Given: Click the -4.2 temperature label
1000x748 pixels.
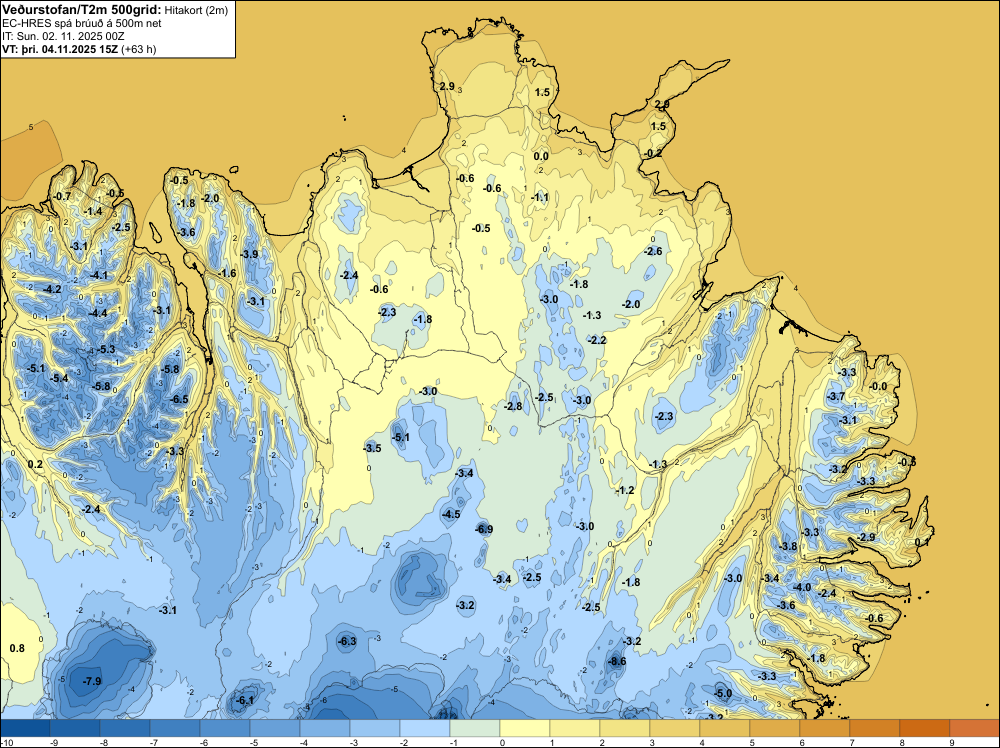Looking at the screenshot, I should (x=52, y=289).
